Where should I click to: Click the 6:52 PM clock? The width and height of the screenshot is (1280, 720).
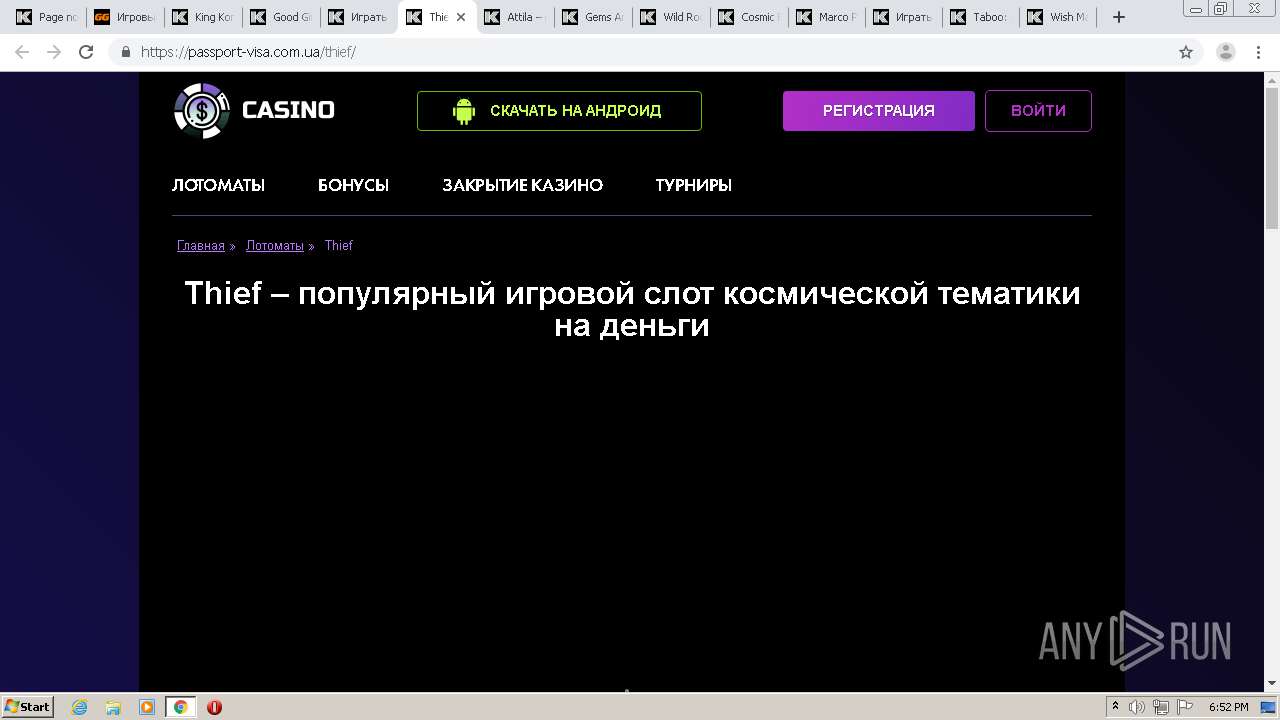coord(1228,707)
